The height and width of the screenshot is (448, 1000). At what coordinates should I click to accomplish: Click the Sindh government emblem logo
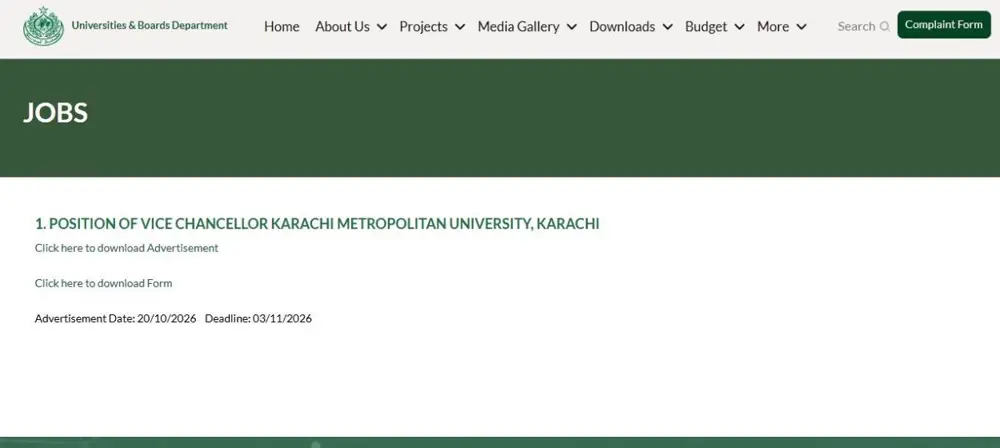(43, 26)
